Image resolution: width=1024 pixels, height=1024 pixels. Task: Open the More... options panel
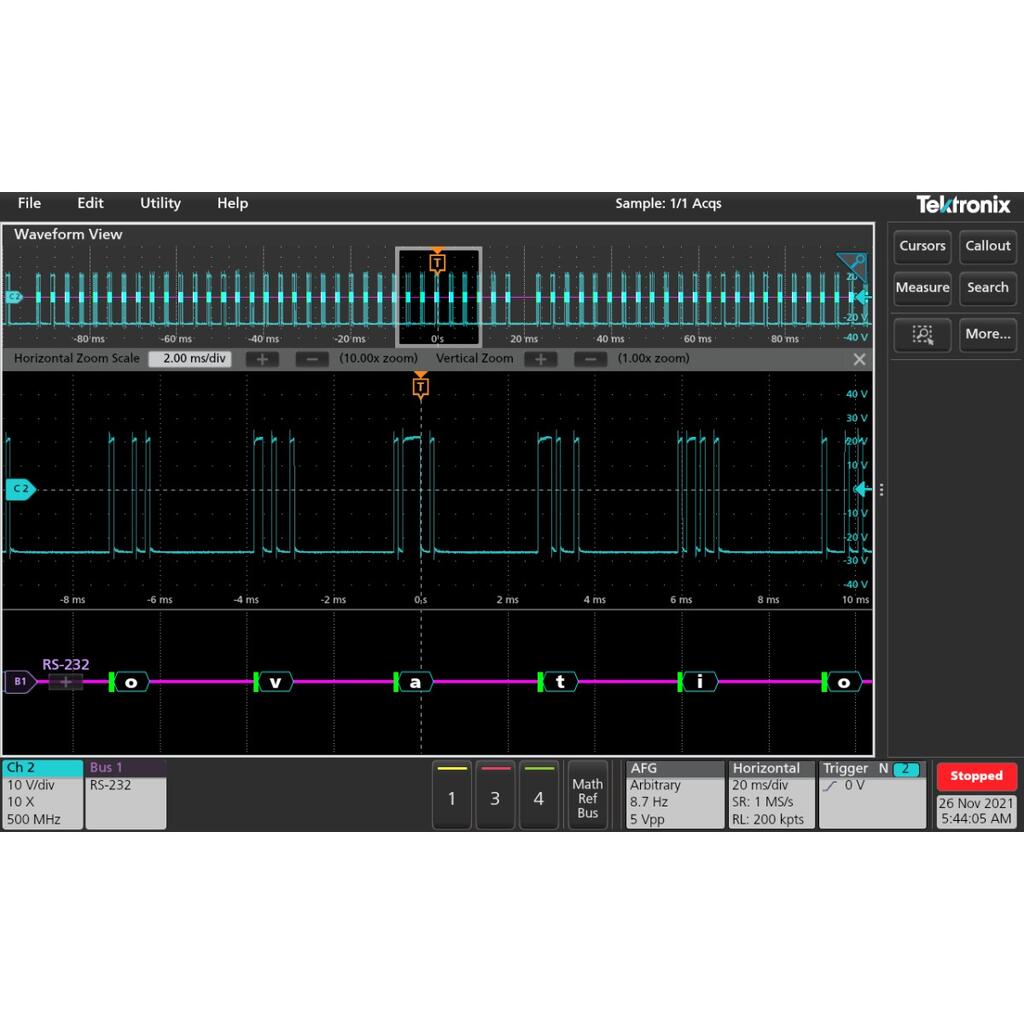[987, 335]
